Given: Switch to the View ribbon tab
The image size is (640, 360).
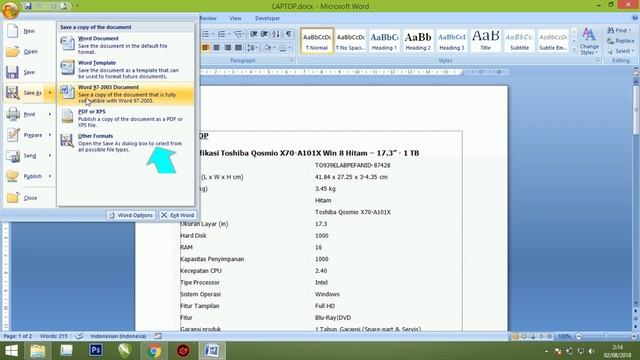Looking at the screenshot, I should [x=235, y=18].
